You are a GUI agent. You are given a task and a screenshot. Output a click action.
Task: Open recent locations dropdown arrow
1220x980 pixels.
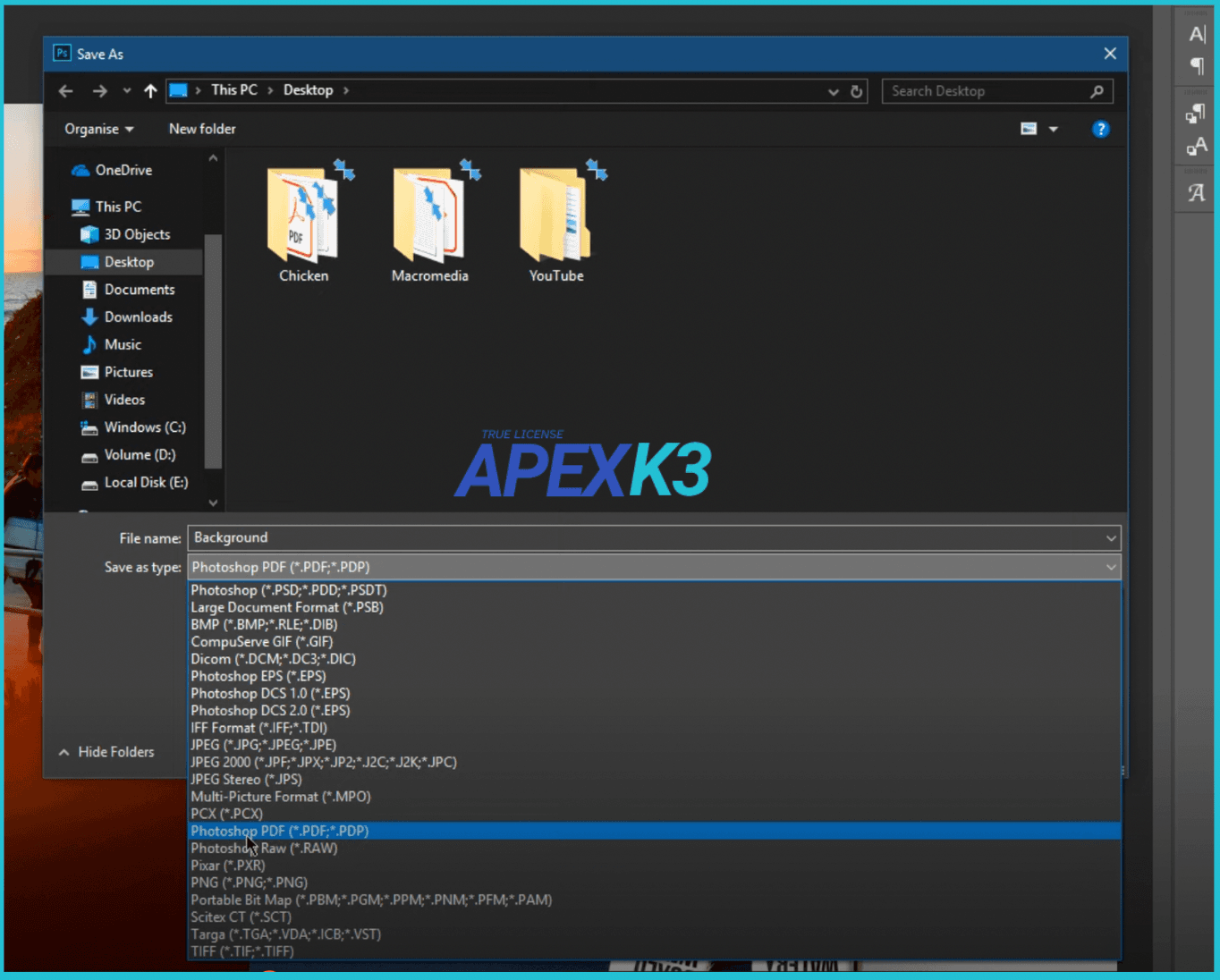click(127, 91)
